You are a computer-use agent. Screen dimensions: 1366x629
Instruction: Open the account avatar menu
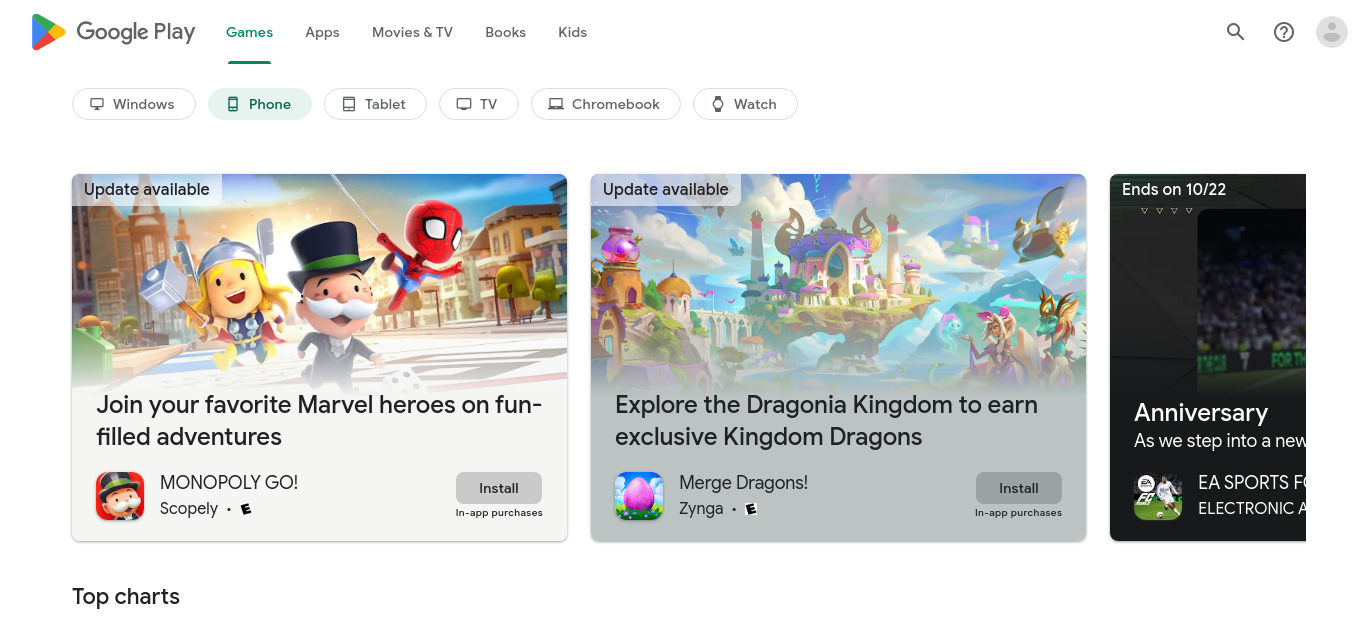point(1332,32)
